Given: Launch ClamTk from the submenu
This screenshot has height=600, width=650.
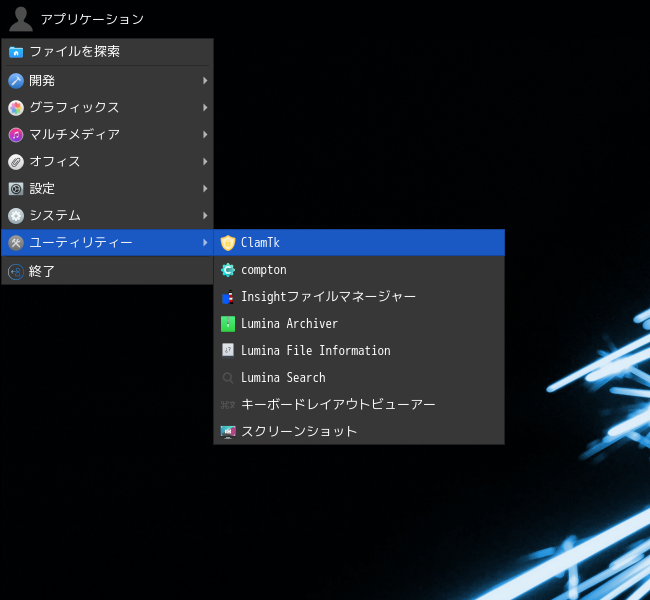Looking at the screenshot, I should click(x=359, y=243).
